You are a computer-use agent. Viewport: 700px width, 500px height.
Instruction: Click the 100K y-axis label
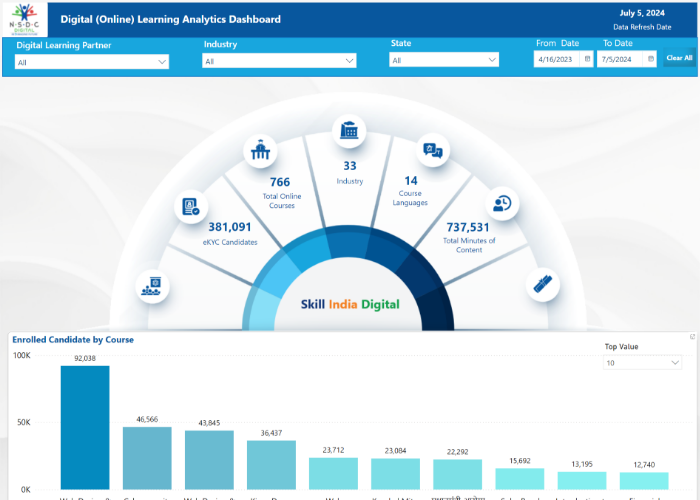[x=21, y=355]
